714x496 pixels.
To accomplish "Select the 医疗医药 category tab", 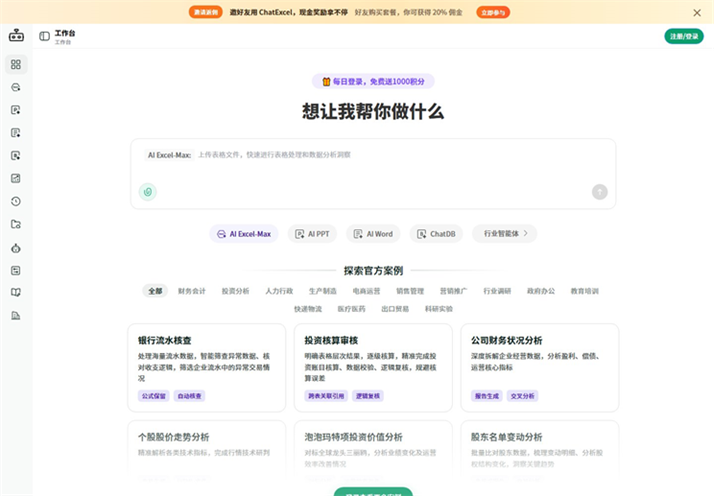I will [352, 309].
